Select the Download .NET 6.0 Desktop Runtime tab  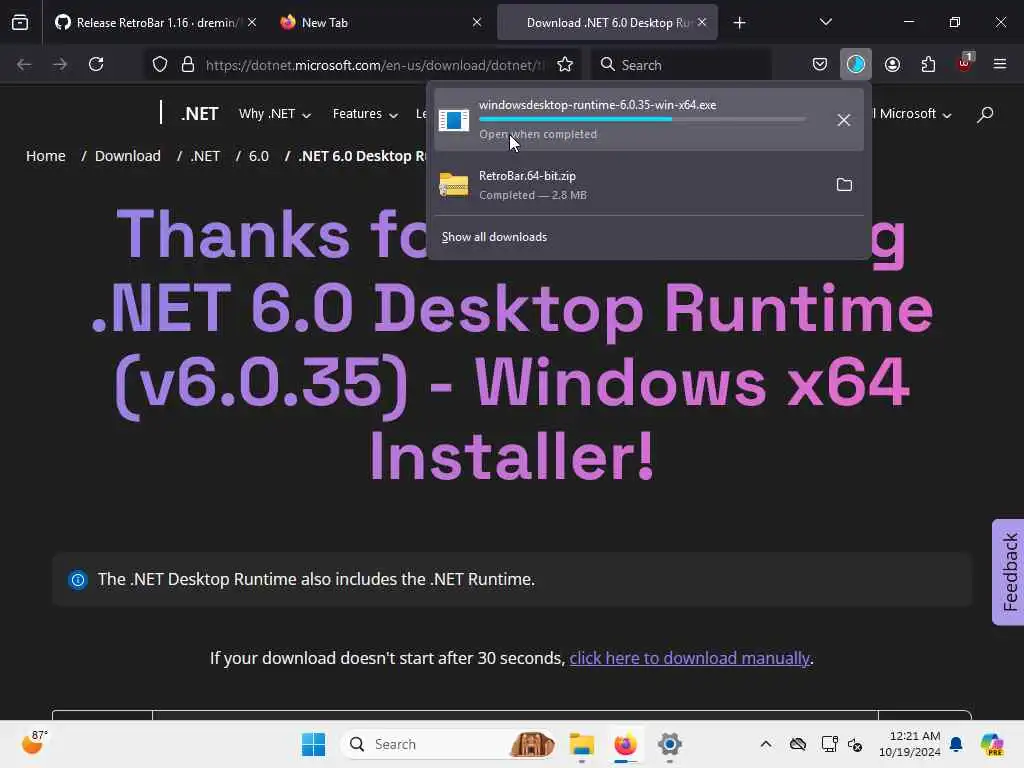click(x=607, y=23)
